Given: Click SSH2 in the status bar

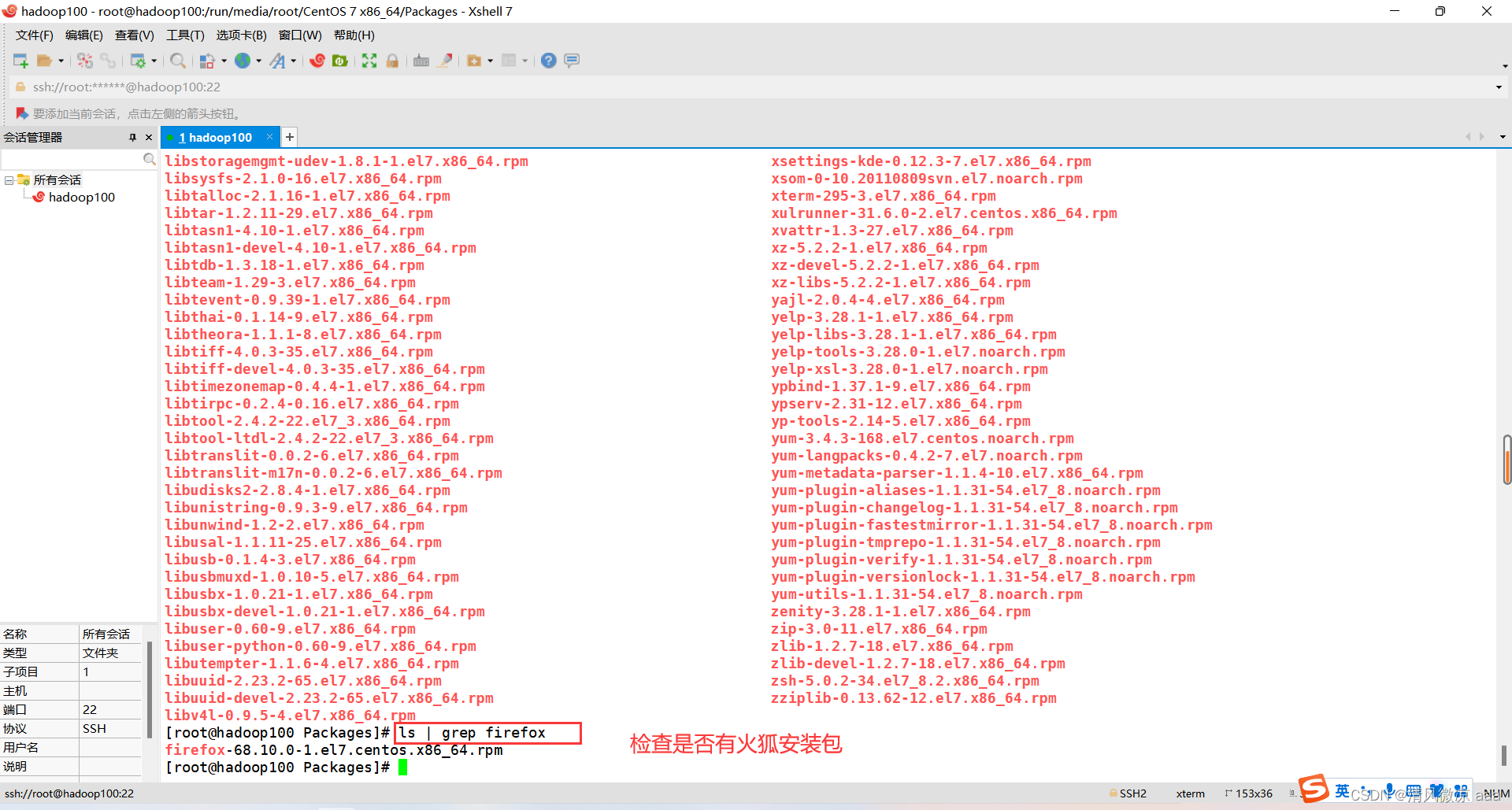Looking at the screenshot, I should click(x=1132, y=793).
